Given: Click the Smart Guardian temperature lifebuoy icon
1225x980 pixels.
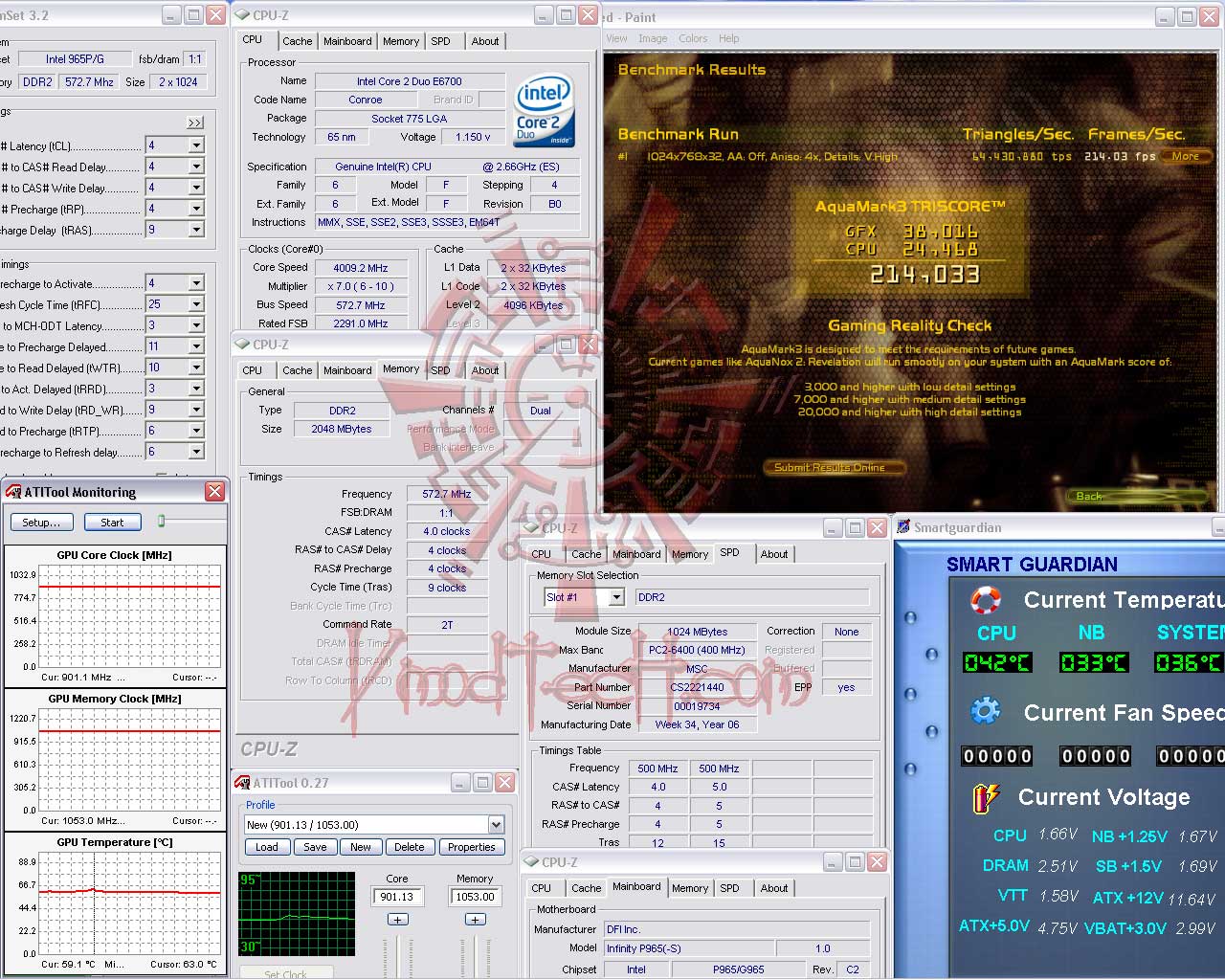Looking at the screenshot, I should [986, 600].
